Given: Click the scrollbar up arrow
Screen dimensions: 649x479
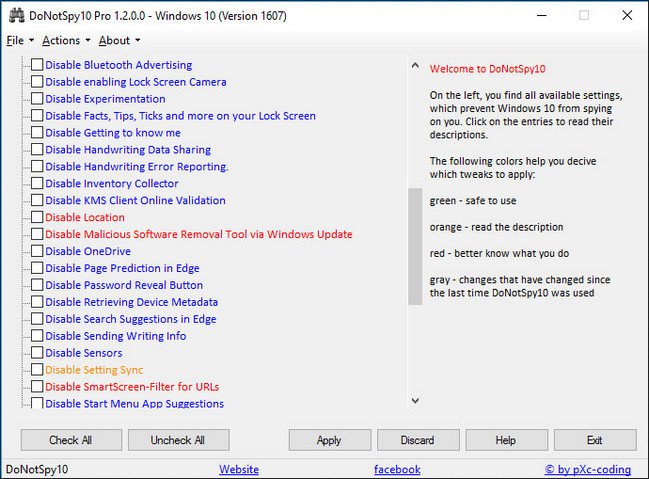Looking at the screenshot, I should (415, 65).
